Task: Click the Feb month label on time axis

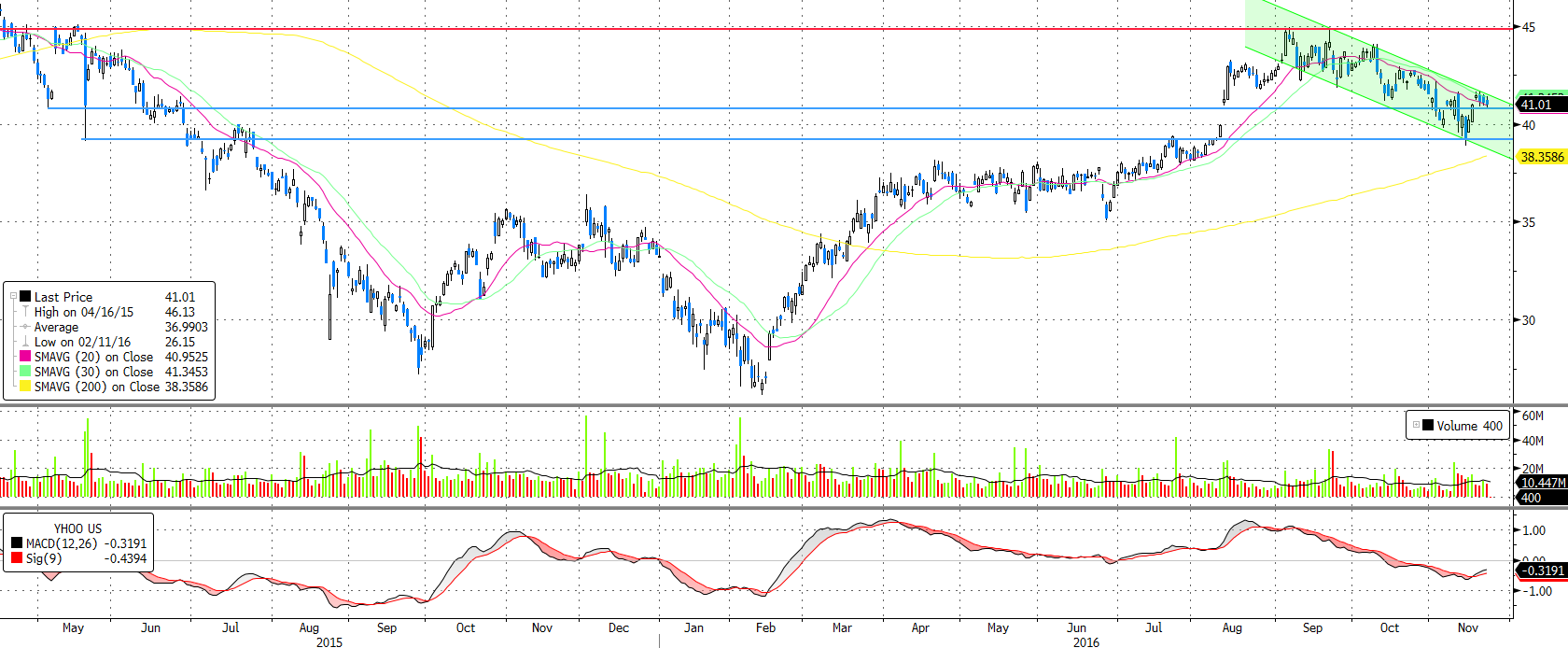Action: 765,627
